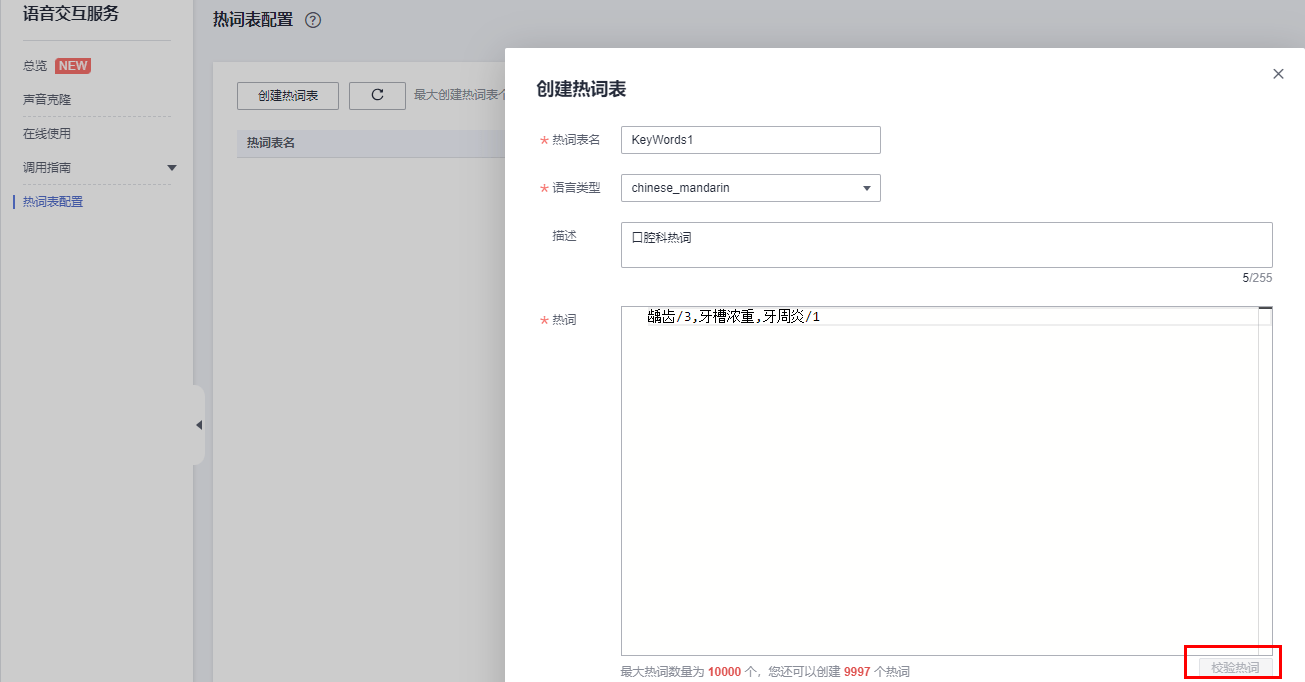Focus the 热词表名 input field
Viewport: 1305px width, 682px height.
[750, 140]
